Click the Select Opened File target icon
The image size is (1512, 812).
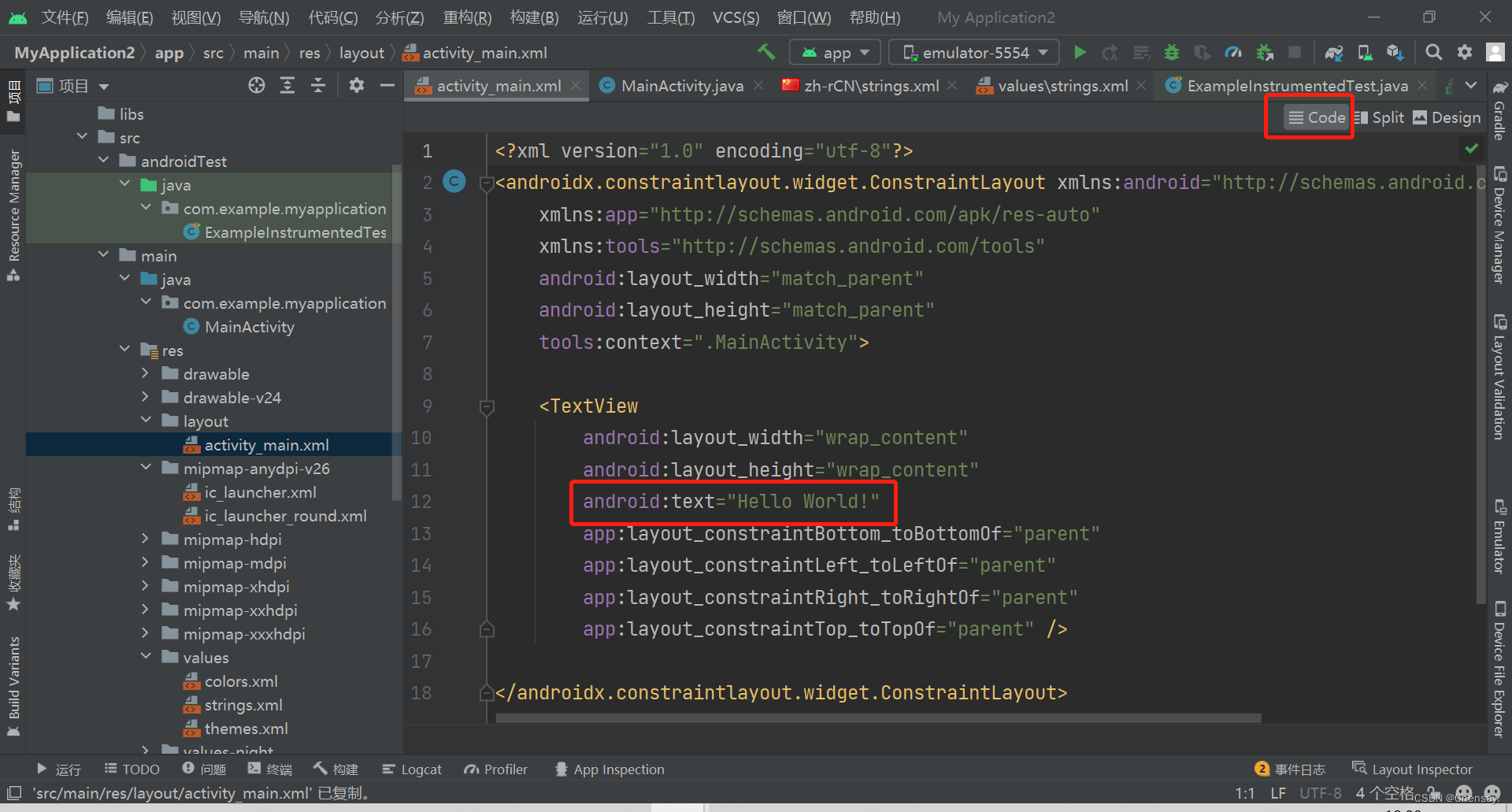(x=256, y=85)
